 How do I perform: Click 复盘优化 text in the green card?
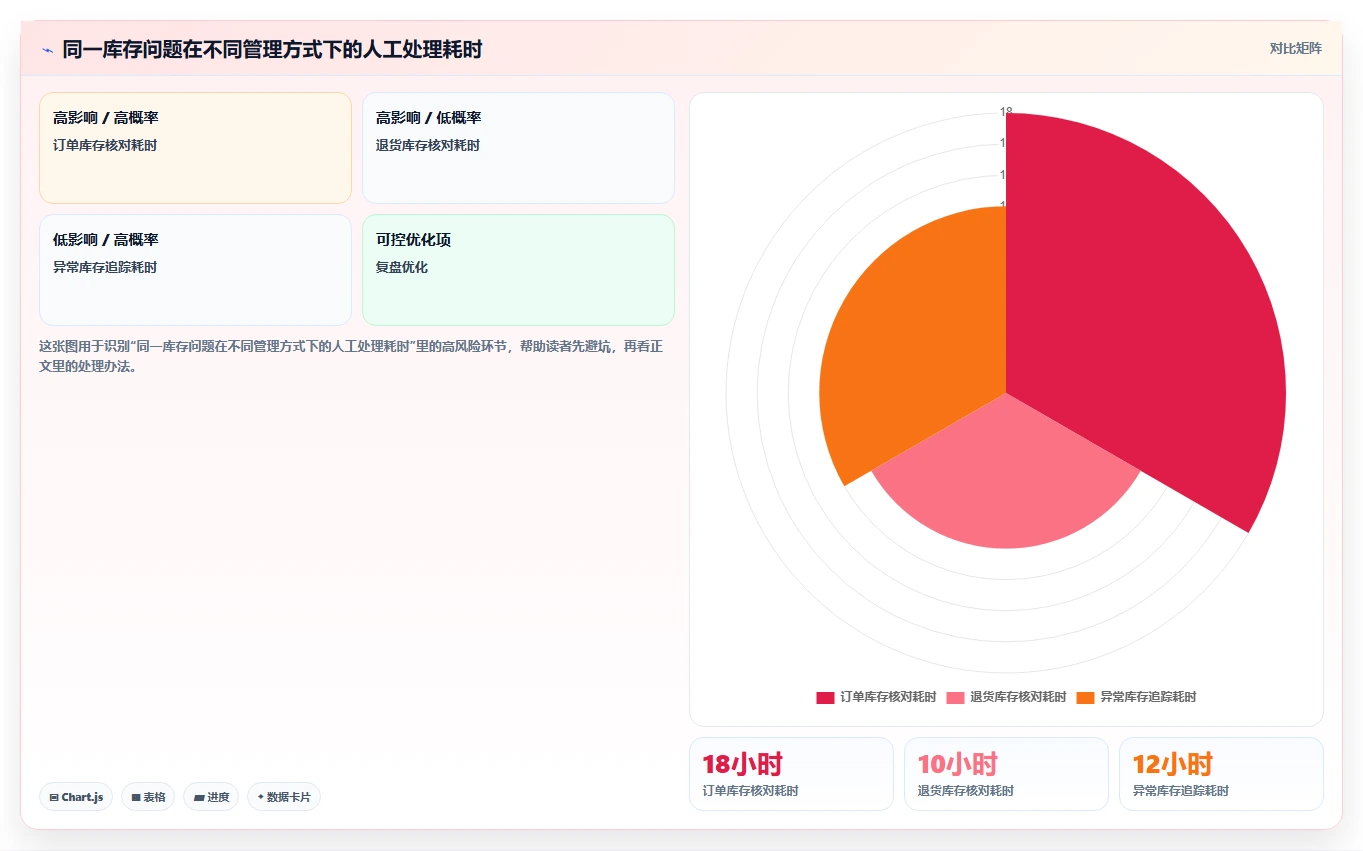(402, 267)
